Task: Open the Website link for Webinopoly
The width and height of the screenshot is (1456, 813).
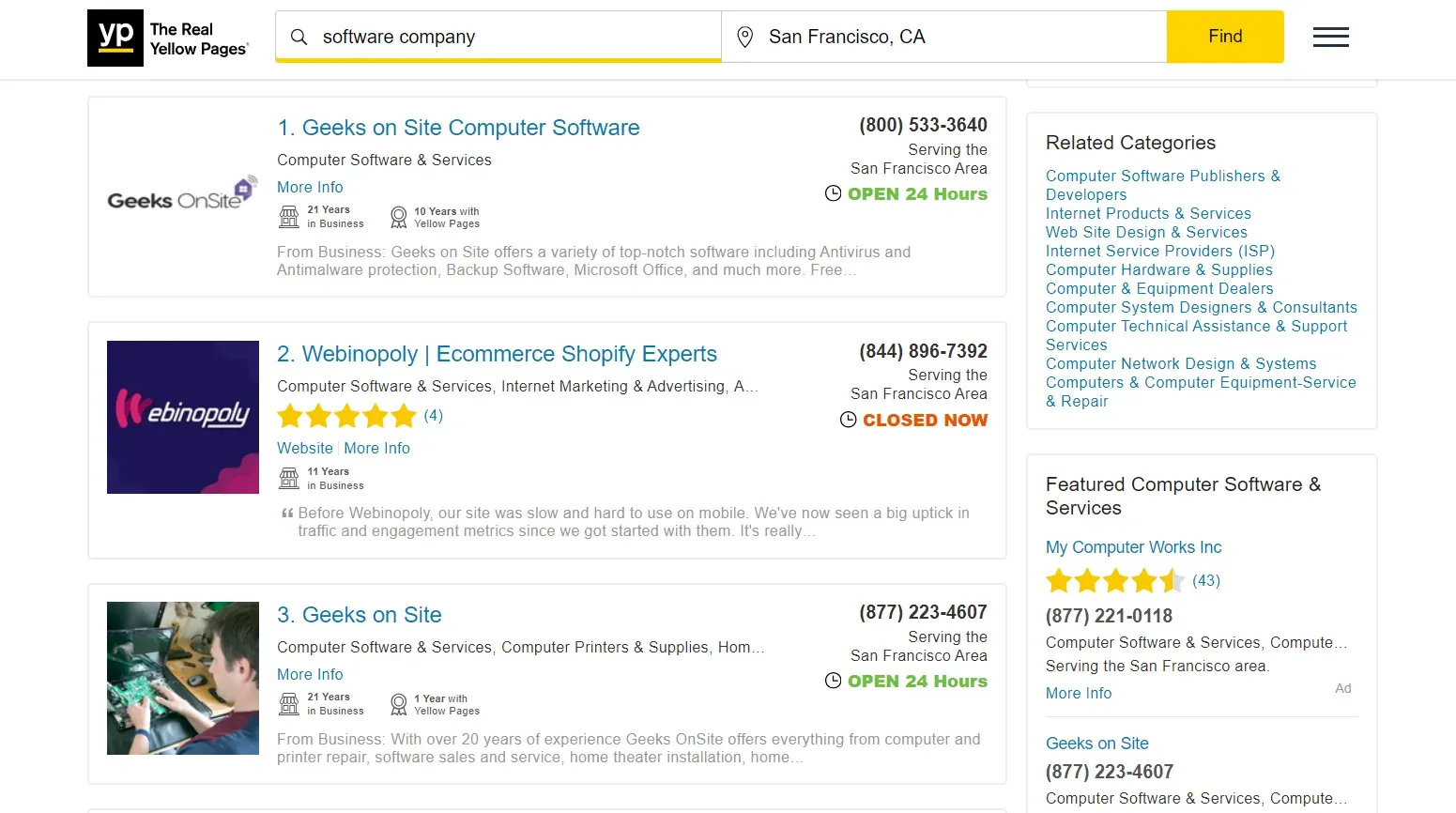Action: (x=304, y=448)
